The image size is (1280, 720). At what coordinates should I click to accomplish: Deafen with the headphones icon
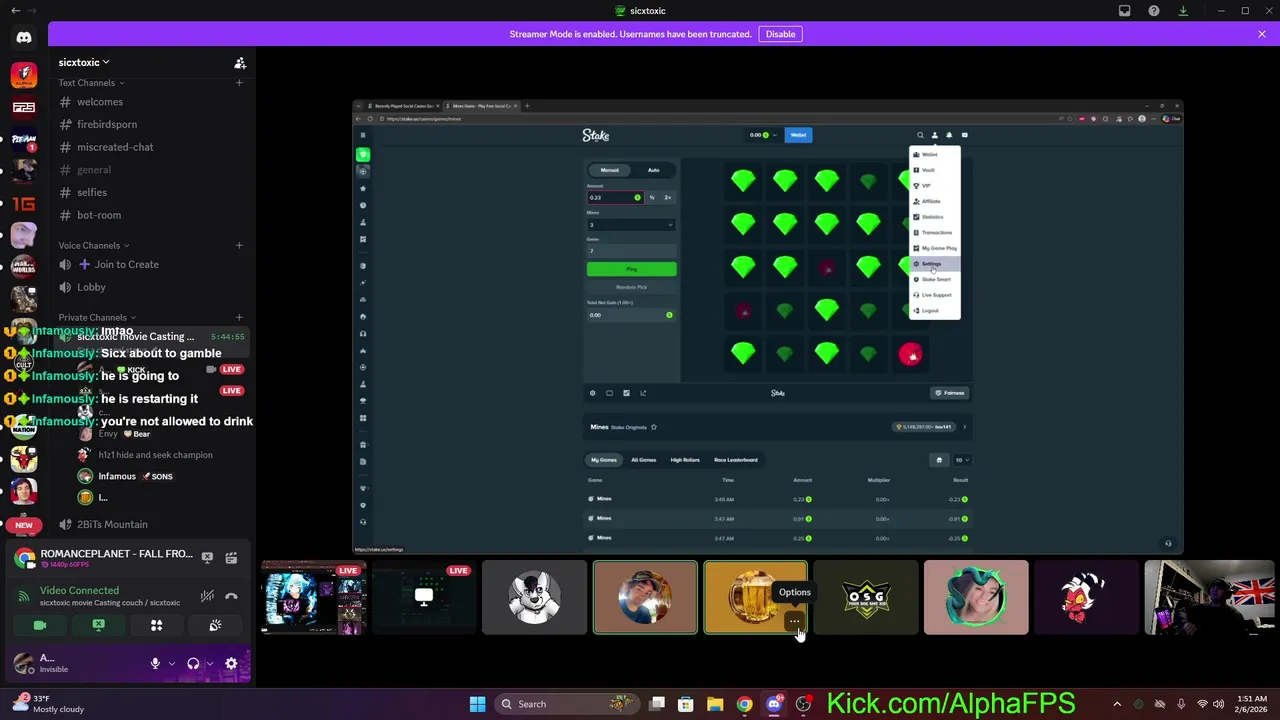tap(193, 663)
